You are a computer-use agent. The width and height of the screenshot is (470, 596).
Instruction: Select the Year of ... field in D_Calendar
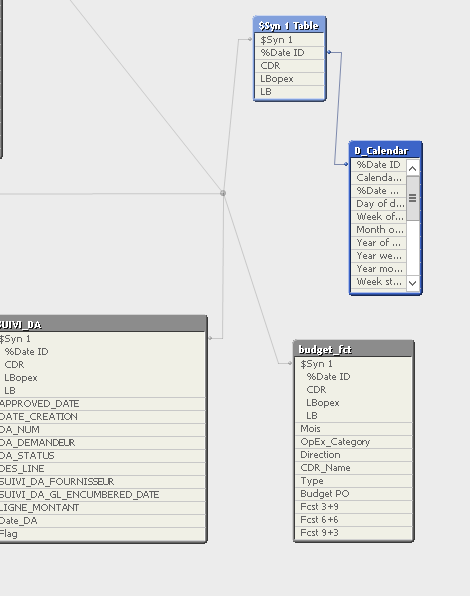click(x=378, y=243)
